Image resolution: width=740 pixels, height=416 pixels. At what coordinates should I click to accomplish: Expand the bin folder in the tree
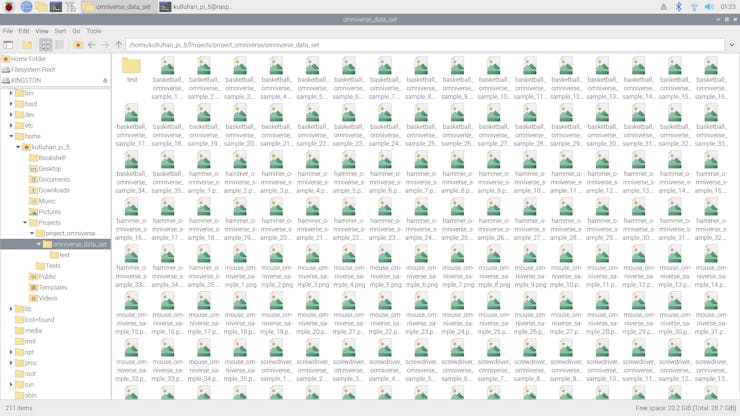11,93
